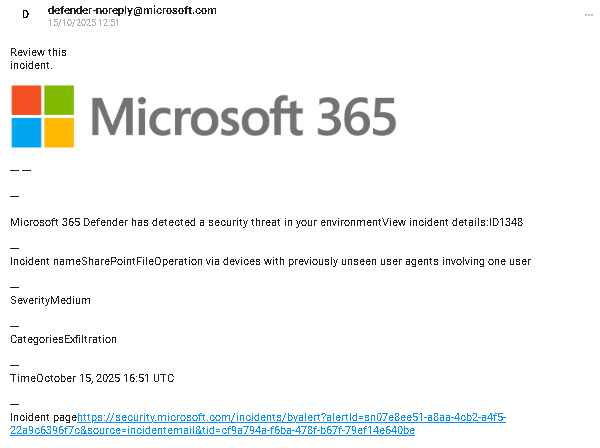Click the green square of the logo
This screenshot has width=600, height=448.
(59, 100)
